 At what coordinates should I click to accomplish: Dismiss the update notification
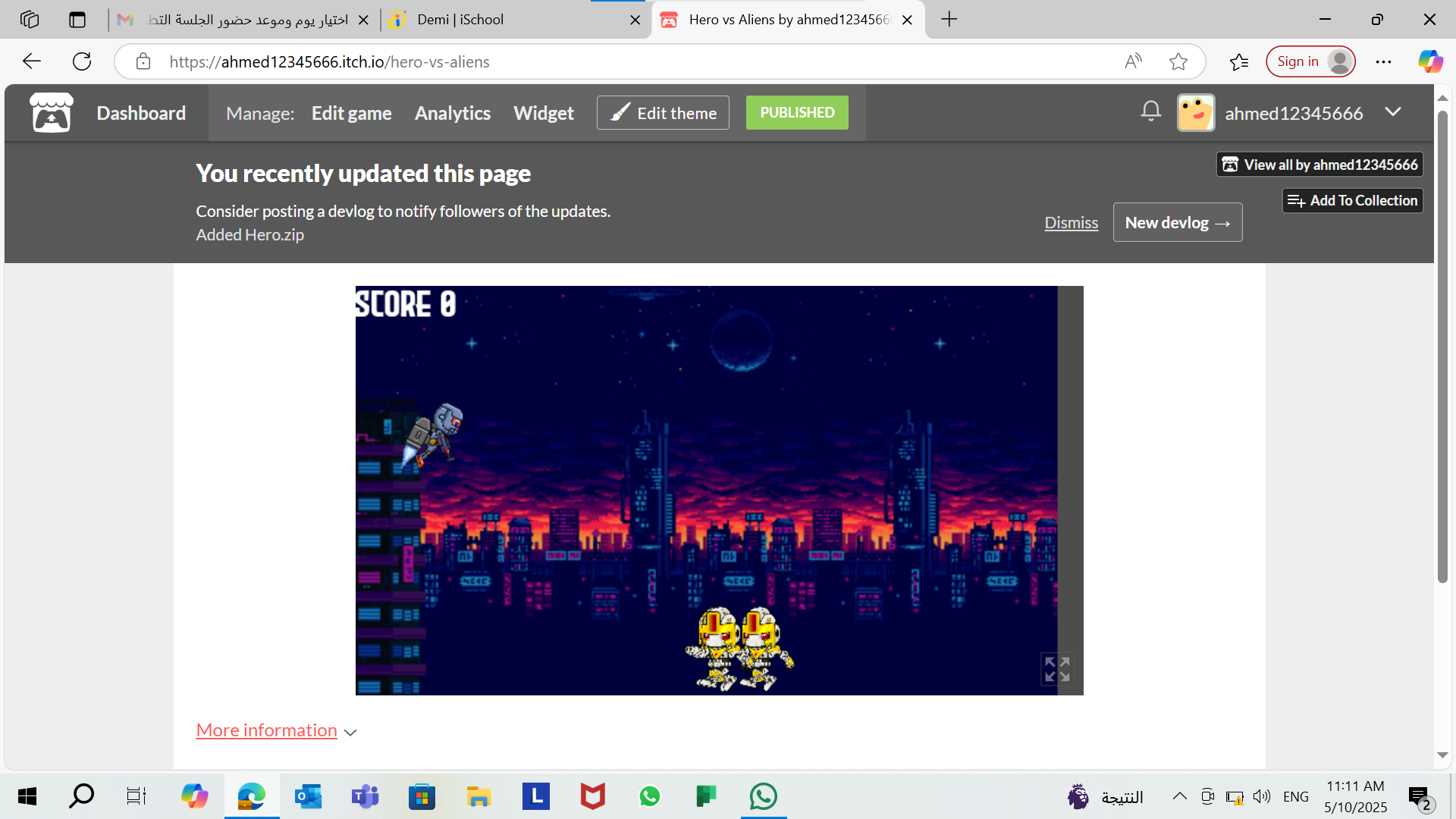[x=1071, y=222]
